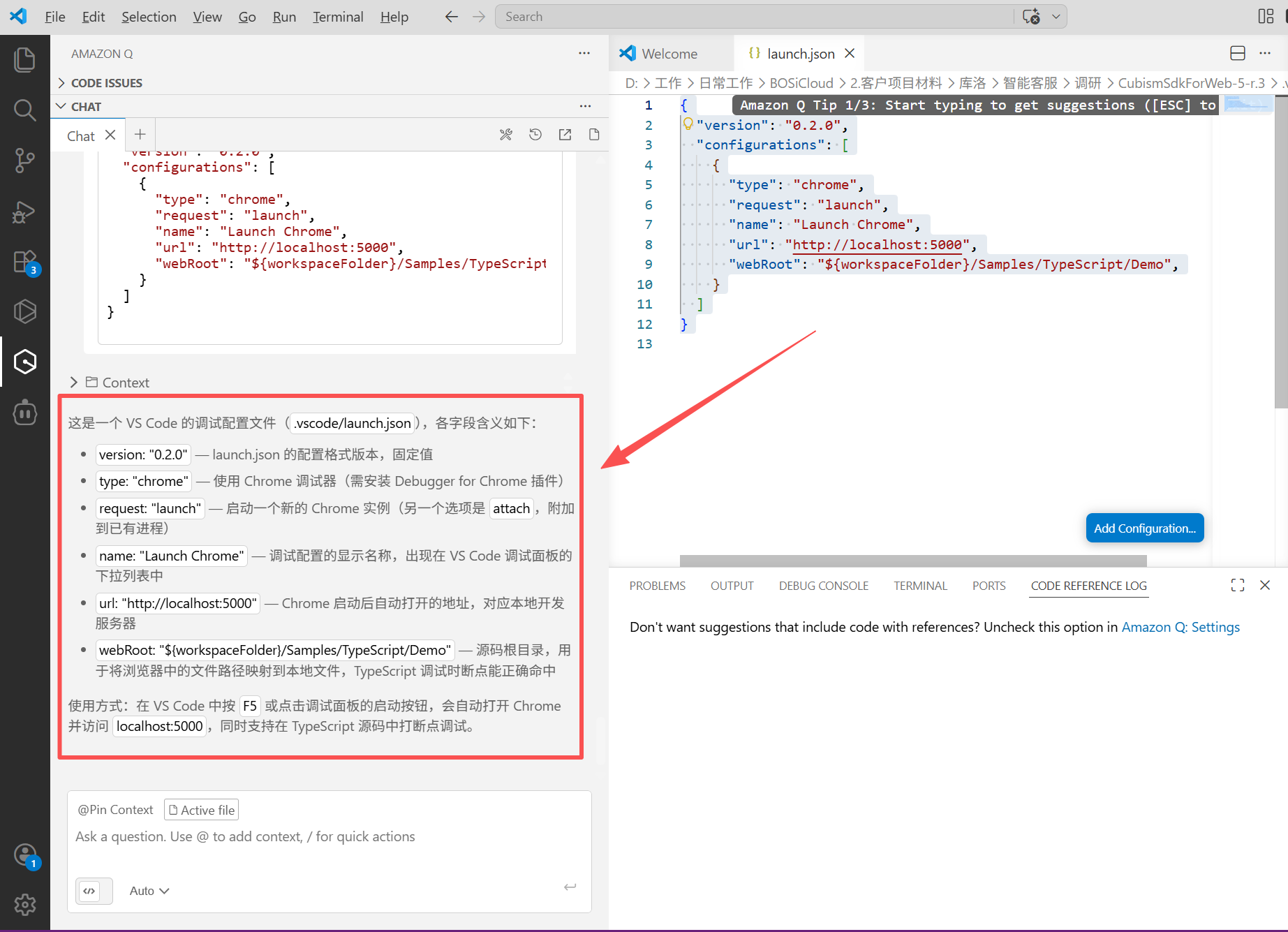Screen dimensions: 1288x932
Task: Switch to the DEBUG CONSOLE tab
Action: click(x=824, y=586)
